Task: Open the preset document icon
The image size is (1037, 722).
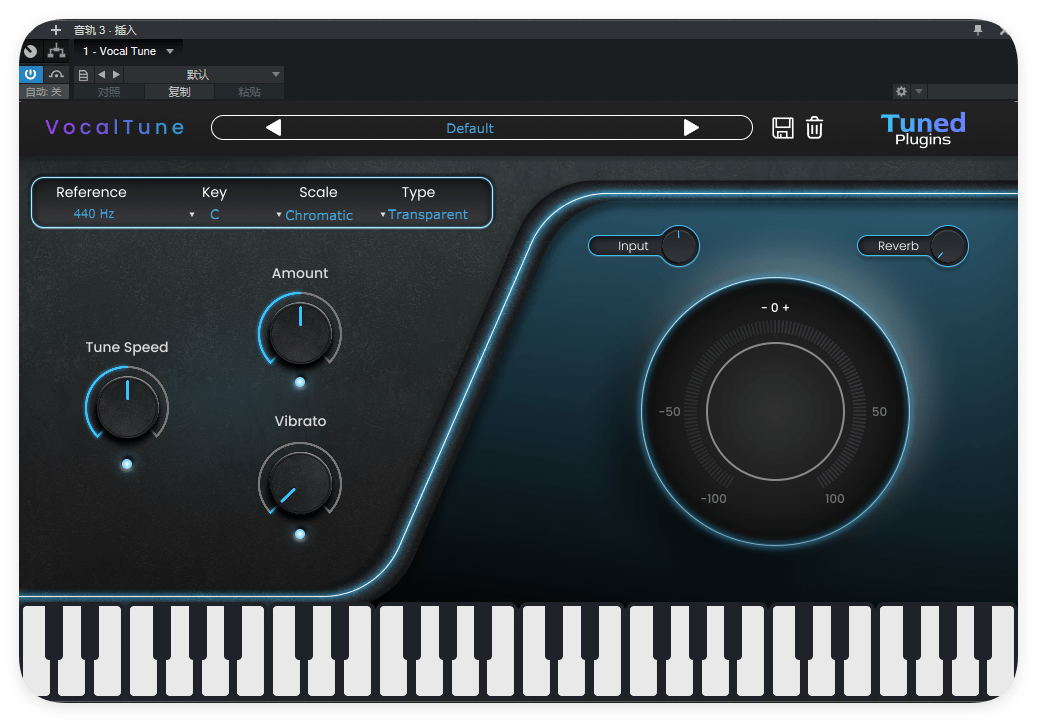Action: tap(83, 75)
